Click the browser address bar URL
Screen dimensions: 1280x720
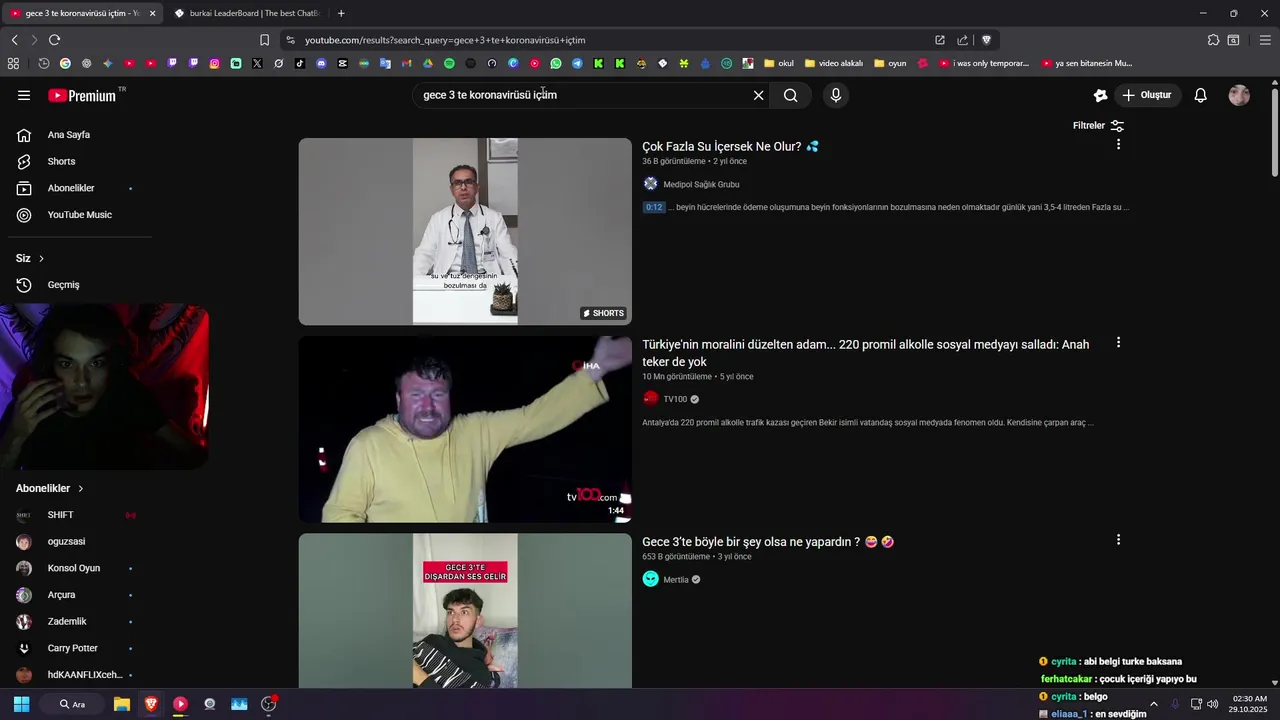click(445, 40)
